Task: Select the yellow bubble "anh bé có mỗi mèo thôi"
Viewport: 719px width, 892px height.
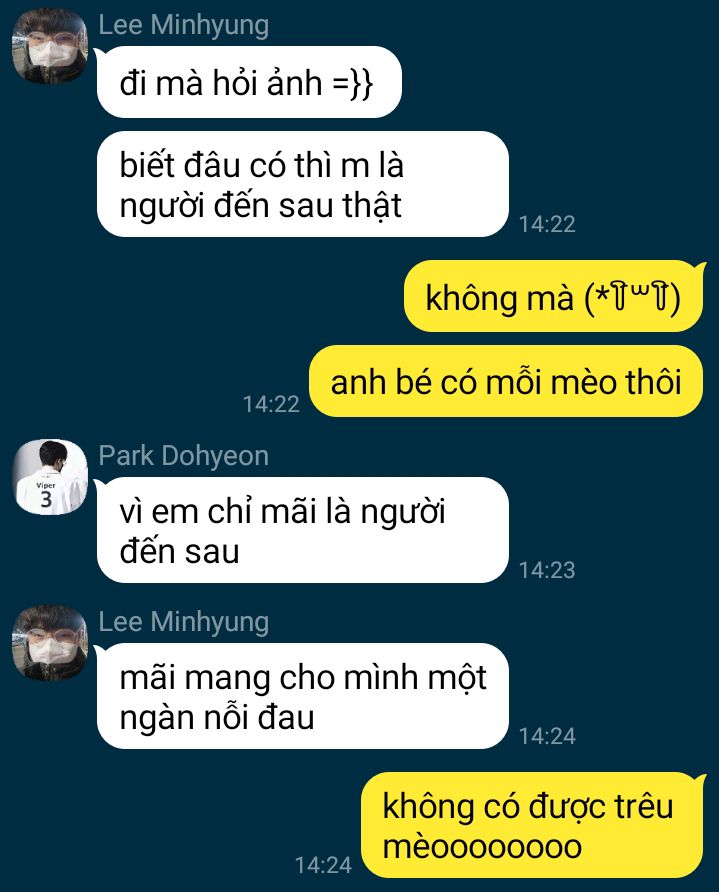Action: pyautogui.click(x=506, y=381)
